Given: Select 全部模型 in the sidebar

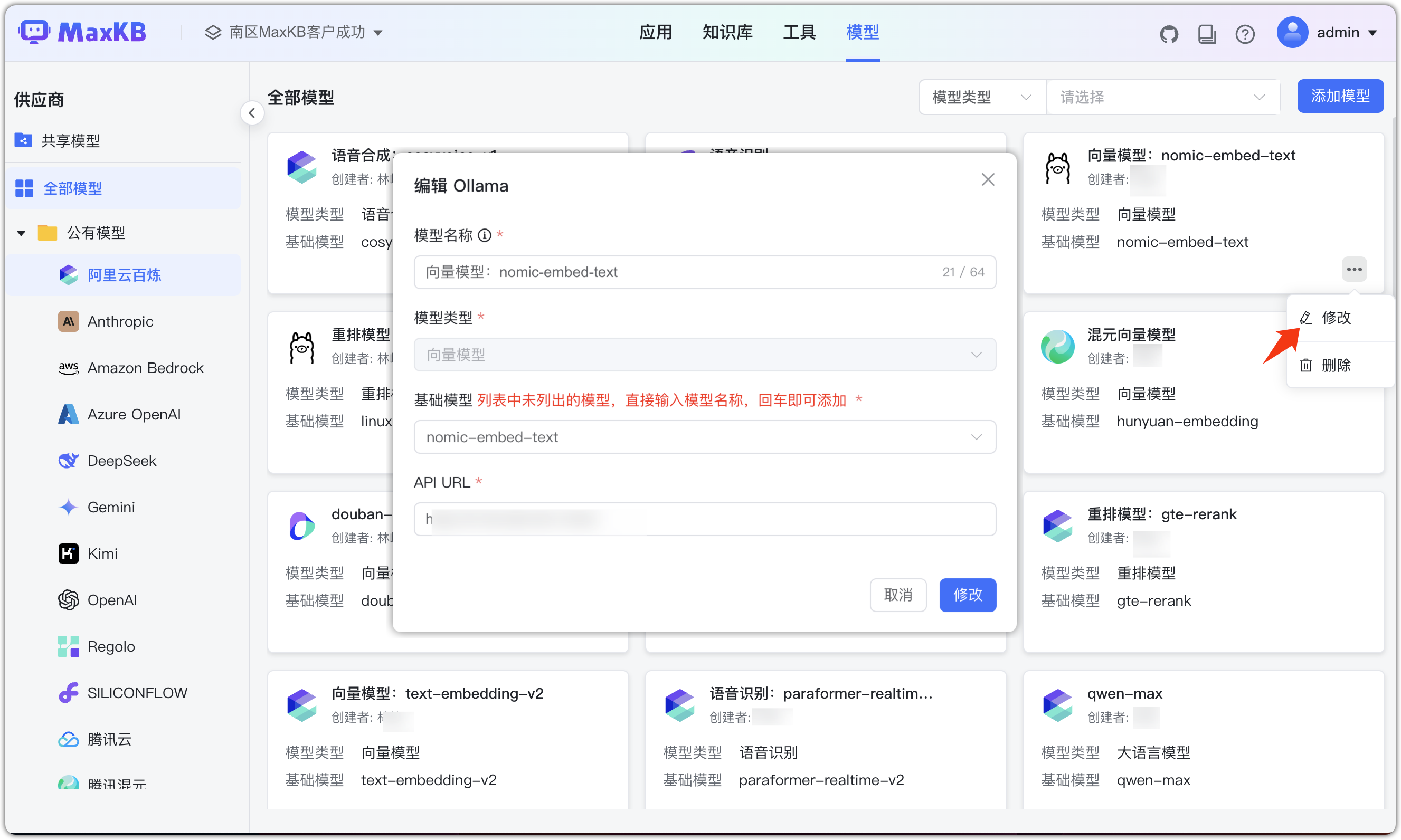Looking at the screenshot, I should [124, 188].
